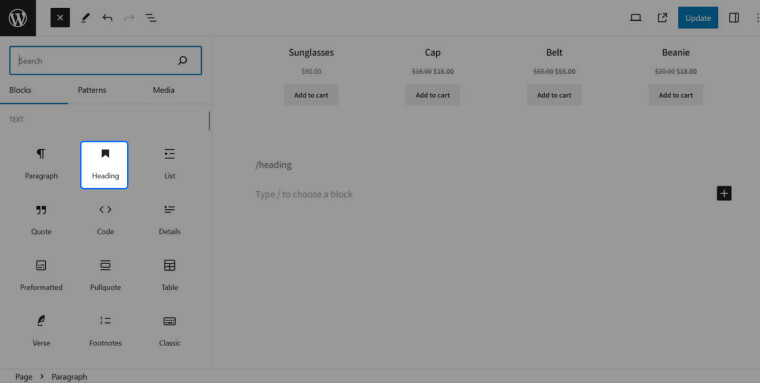Click the Belt $55.00 price
This screenshot has width=760, height=383.
565,71
